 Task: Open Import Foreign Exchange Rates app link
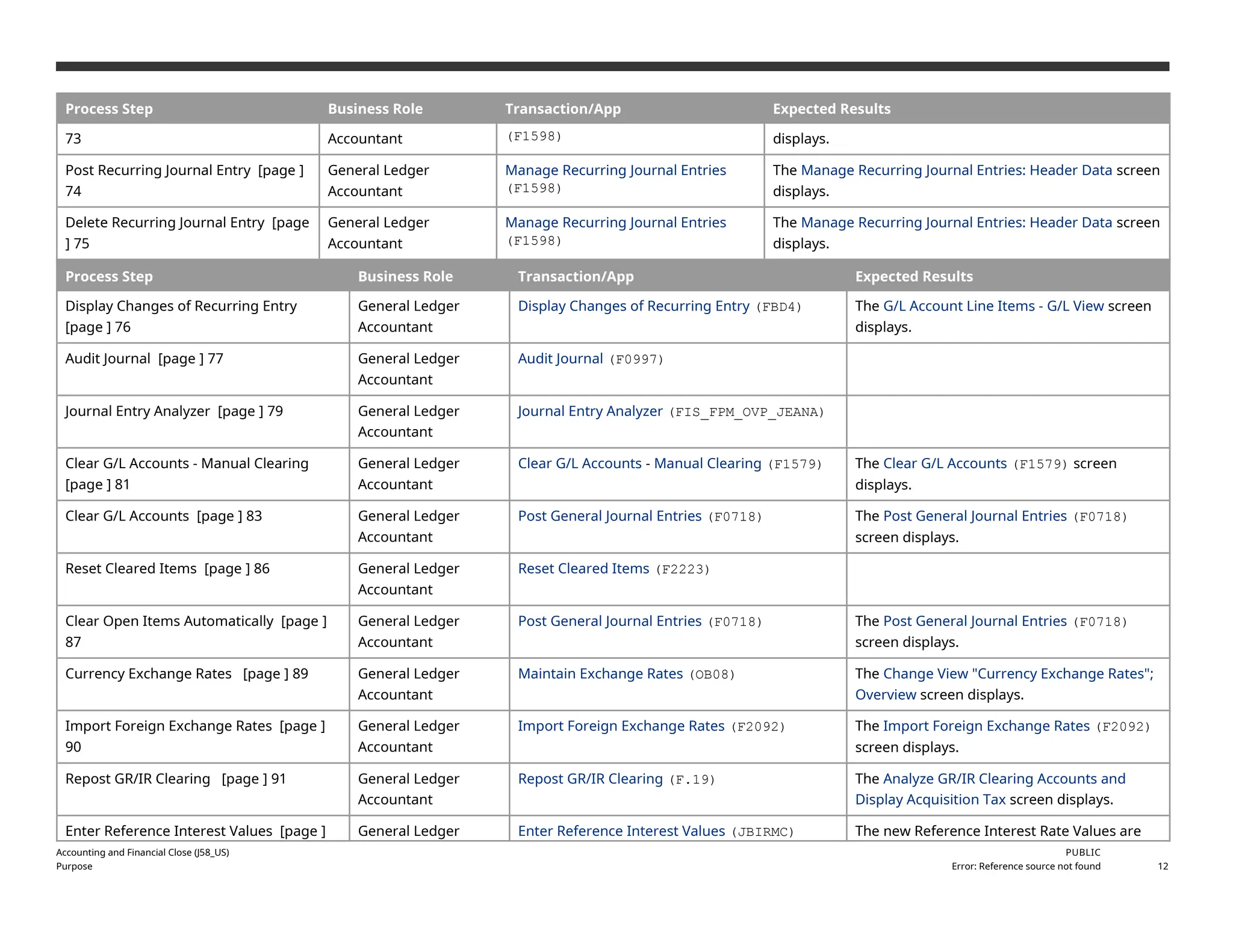pos(621,726)
